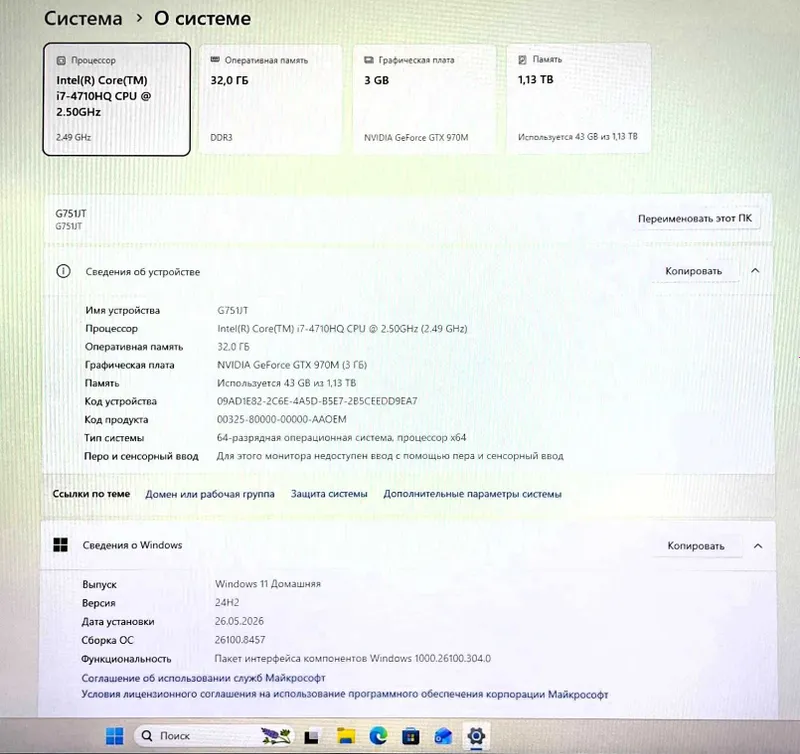This screenshot has height=754, width=800.
Task: Click the Settings gear taskbar icon
Action: pyautogui.click(x=476, y=736)
